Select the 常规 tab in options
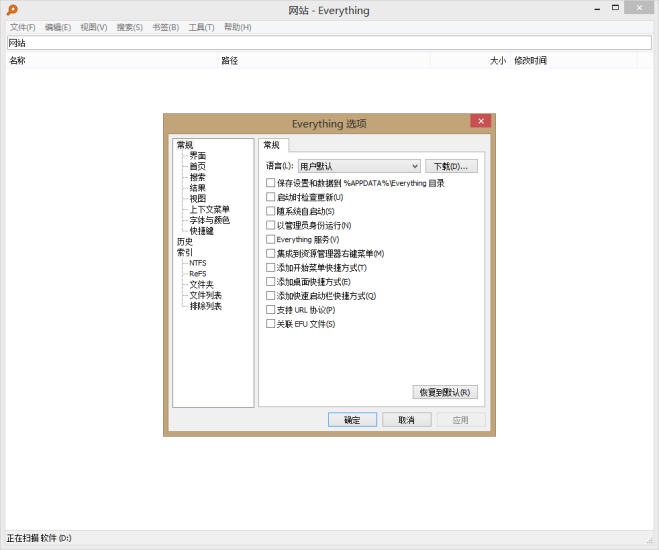The width and height of the screenshot is (659, 550). (272, 145)
